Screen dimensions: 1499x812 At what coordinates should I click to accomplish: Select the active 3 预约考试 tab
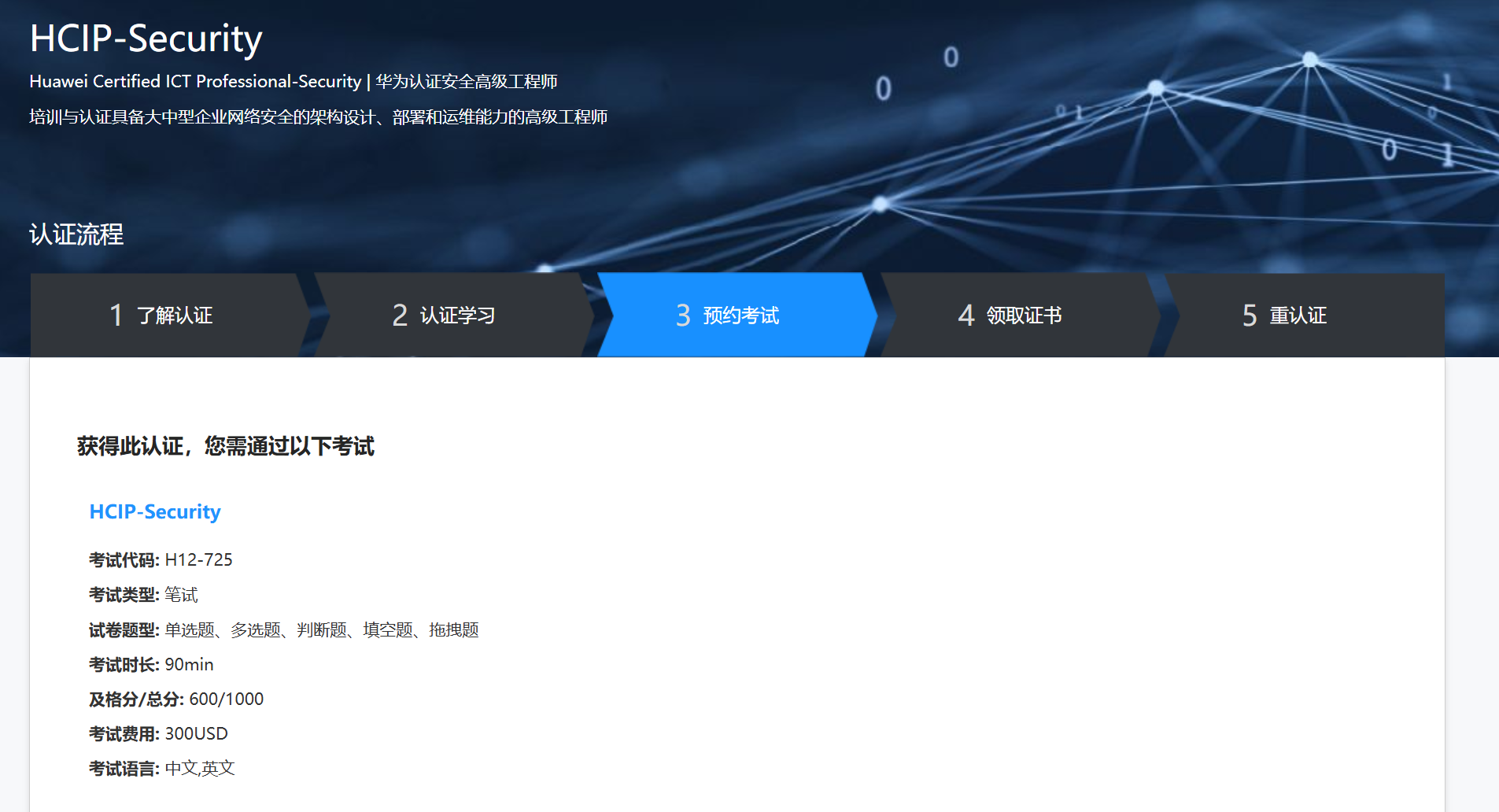[736, 315]
